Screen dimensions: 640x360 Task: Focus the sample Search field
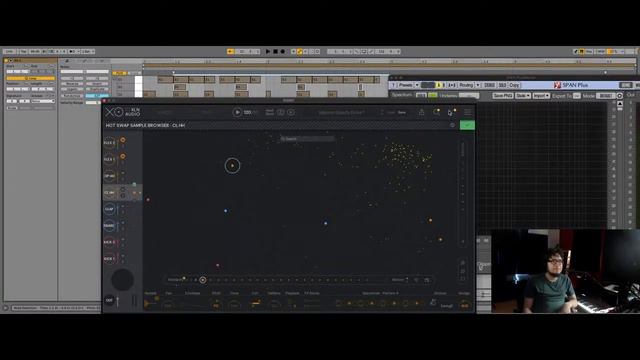coord(307,139)
